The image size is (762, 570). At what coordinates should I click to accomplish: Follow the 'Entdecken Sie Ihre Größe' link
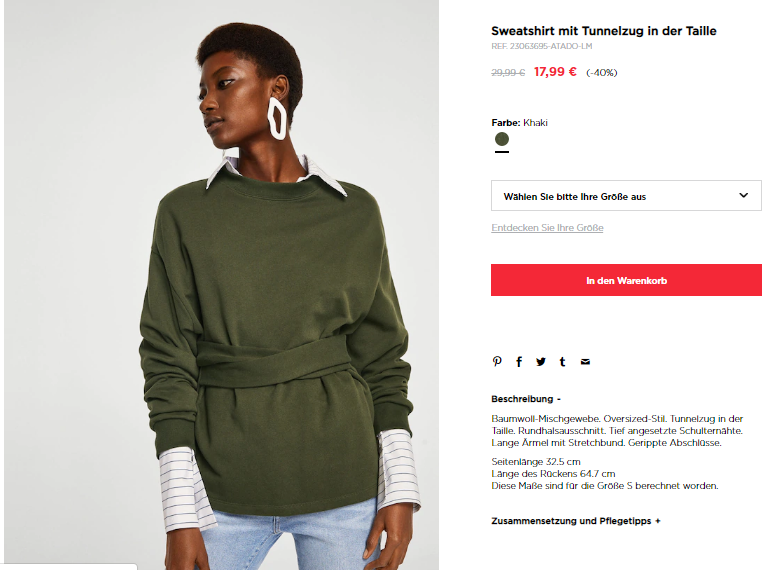pyautogui.click(x=547, y=228)
